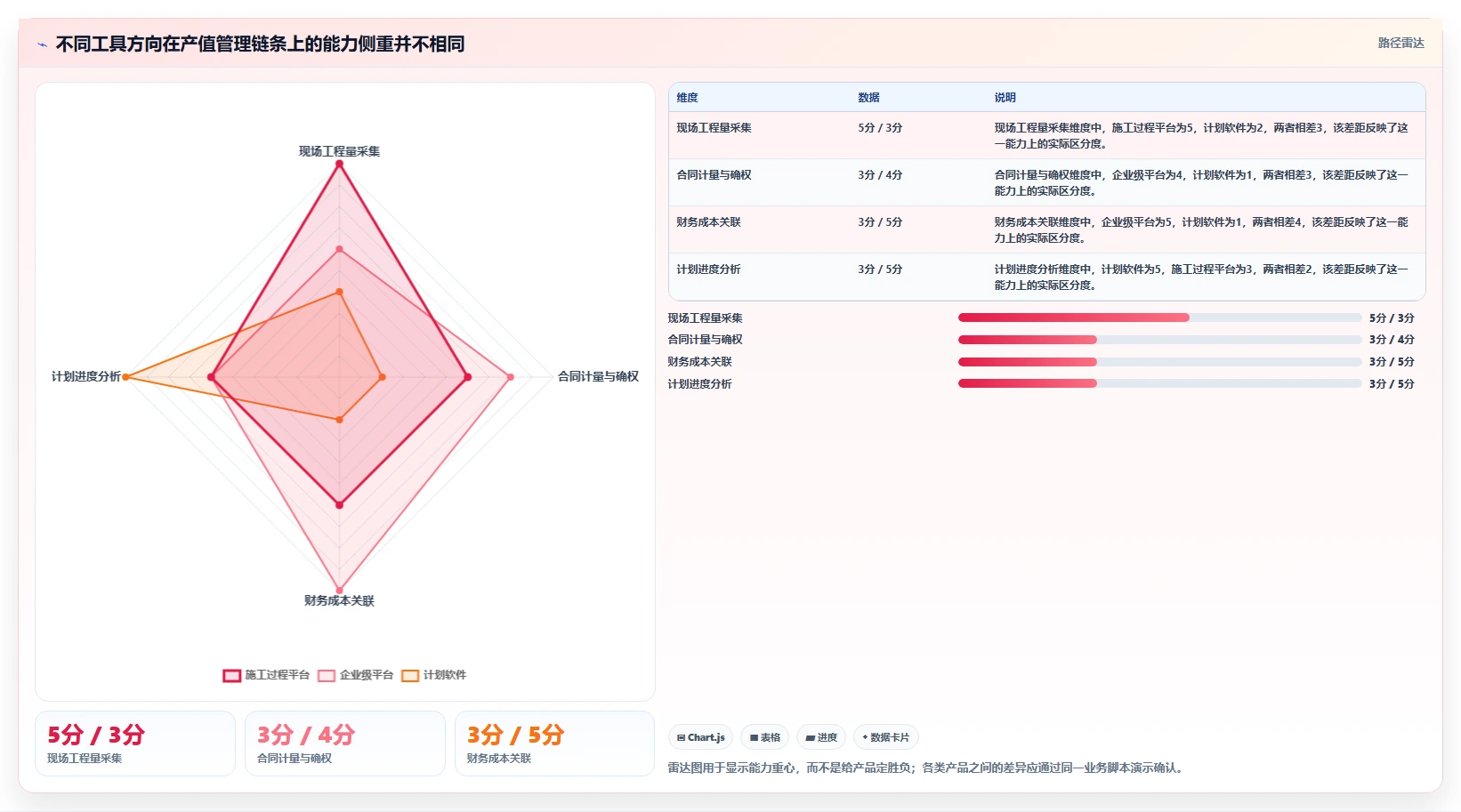
Task: Click the 合同计量与确权 progress bar
Action: 1159,340
